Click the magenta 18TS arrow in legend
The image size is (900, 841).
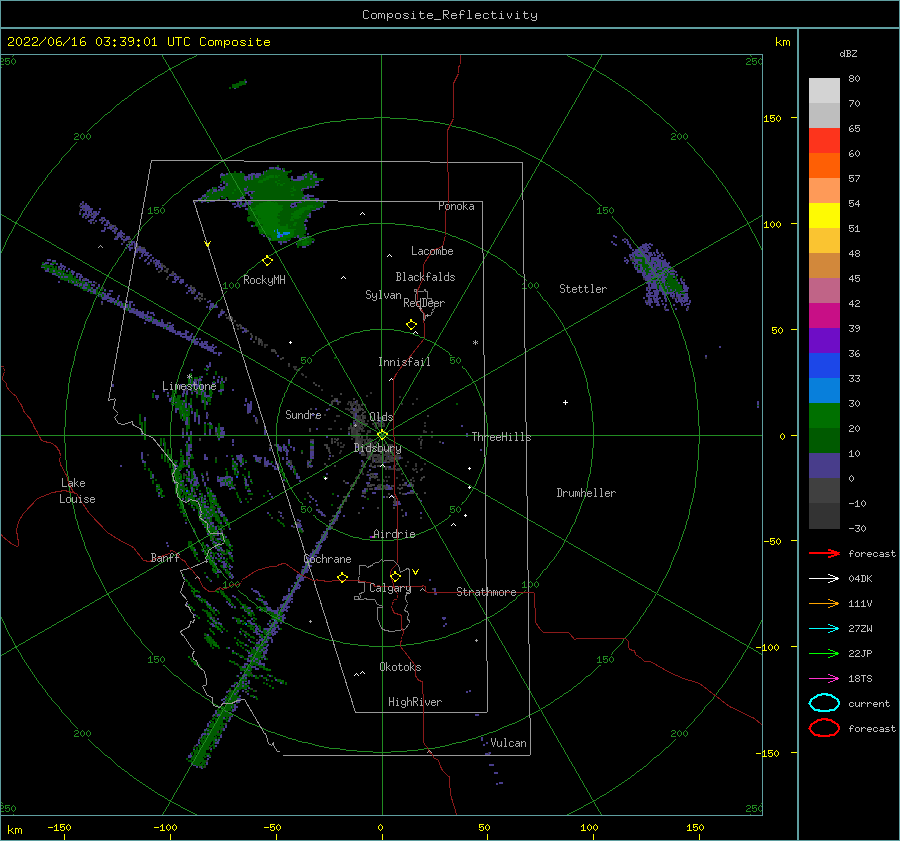click(824, 678)
